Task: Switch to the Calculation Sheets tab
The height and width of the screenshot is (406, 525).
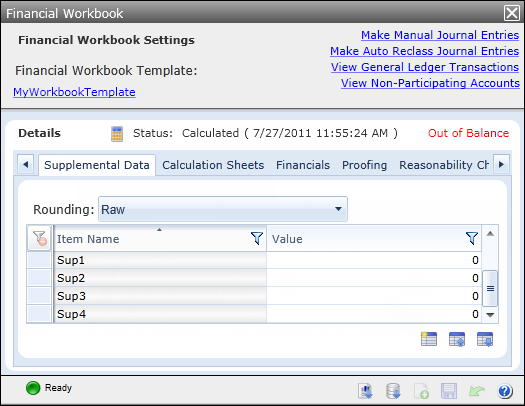Action: 213,165
